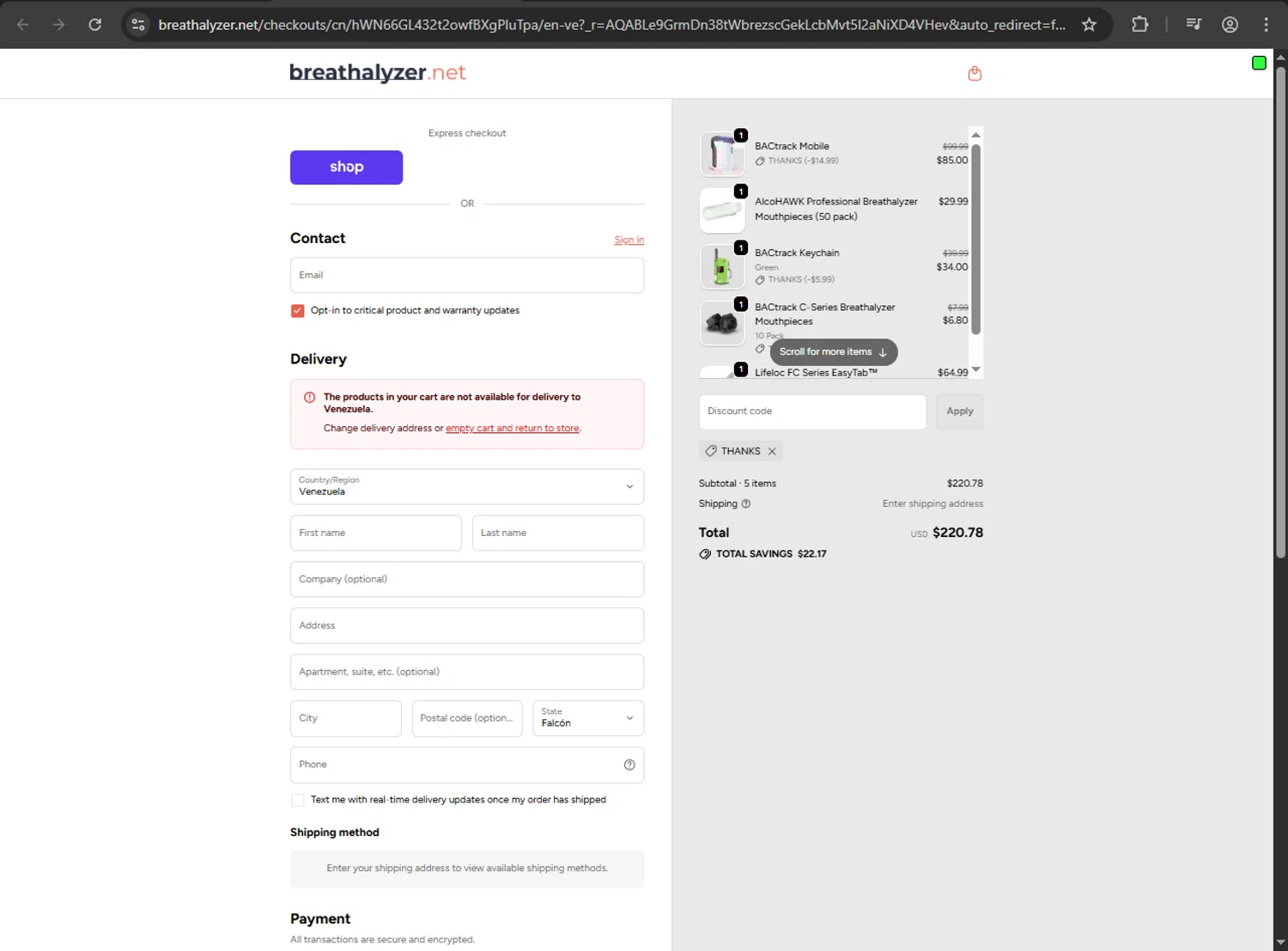The height and width of the screenshot is (951, 1288).
Task: Open the shopping cart bag icon
Action: point(975,73)
